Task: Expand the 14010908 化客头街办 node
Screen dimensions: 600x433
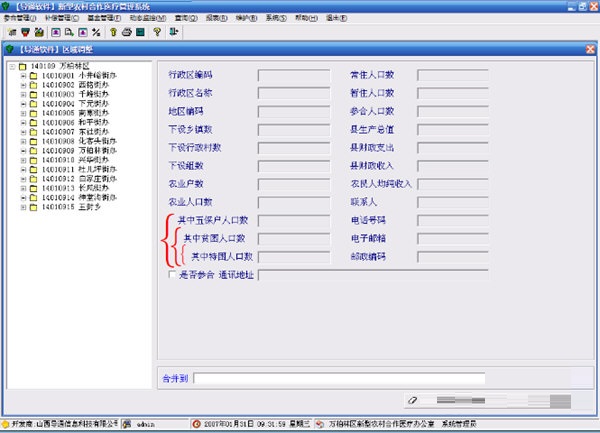Action: [23, 142]
